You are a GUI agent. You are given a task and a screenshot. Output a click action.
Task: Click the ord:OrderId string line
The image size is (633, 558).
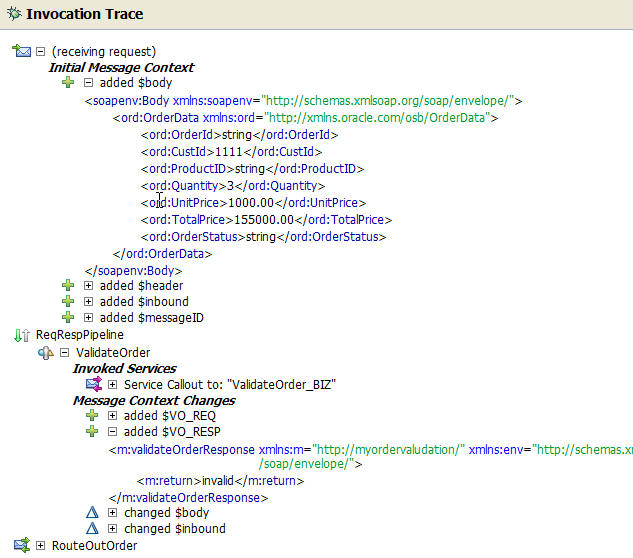click(239, 135)
